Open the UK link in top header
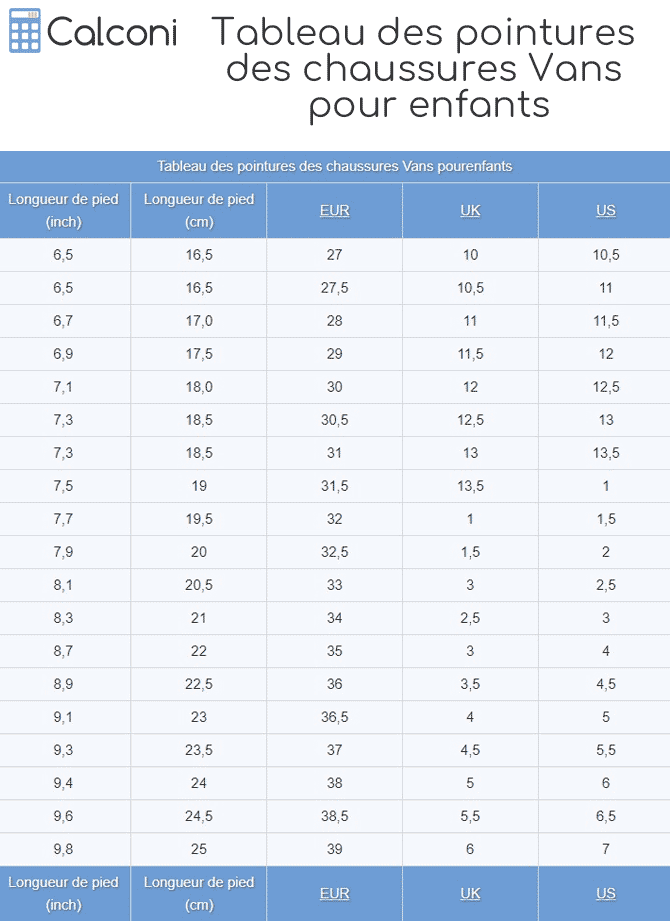This screenshot has height=921, width=670. tap(470, 210)
